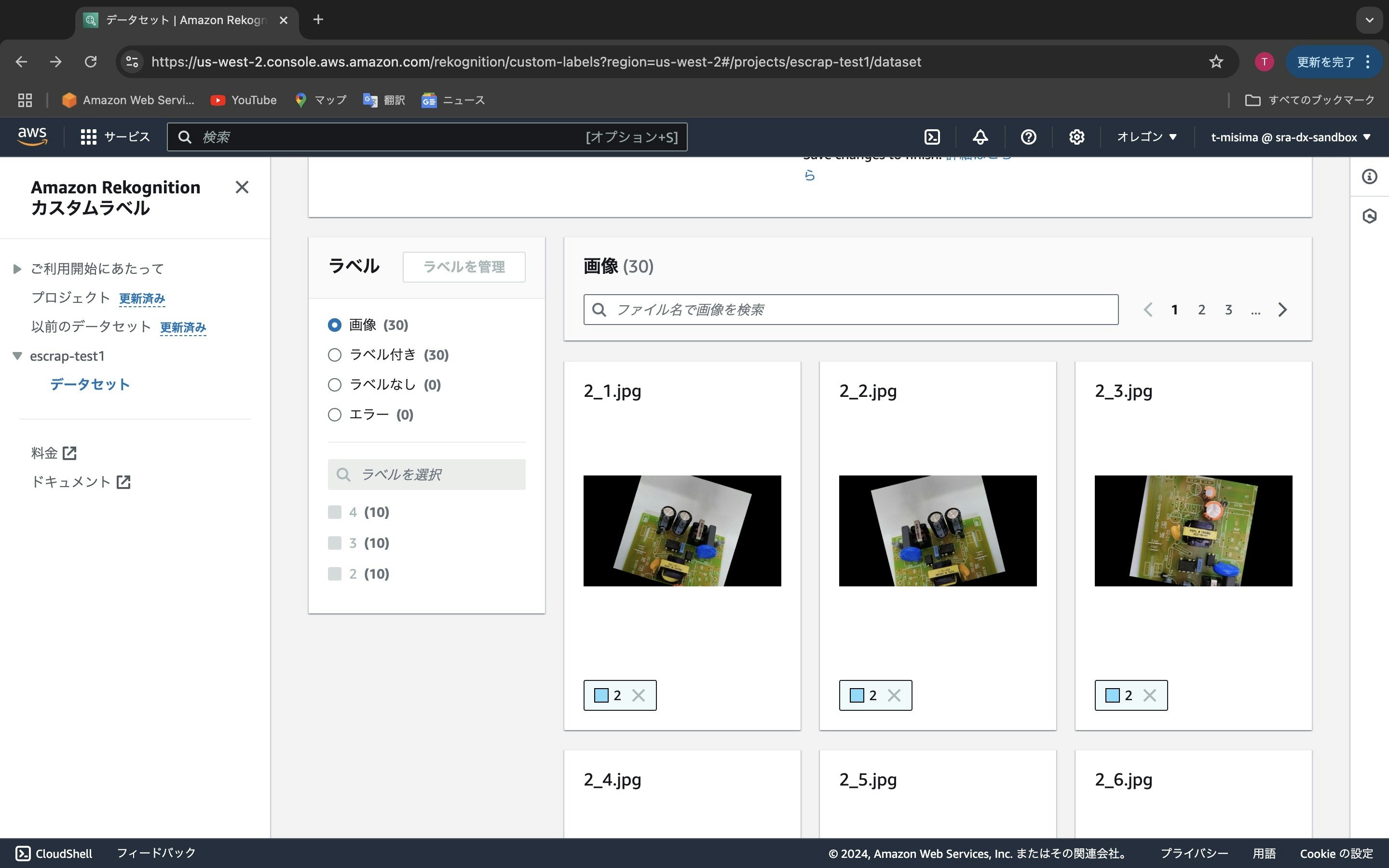Screen dimensions: 1389x868
Task: Remove label 2 from 2_1.jpg
Action: point(638,695)
